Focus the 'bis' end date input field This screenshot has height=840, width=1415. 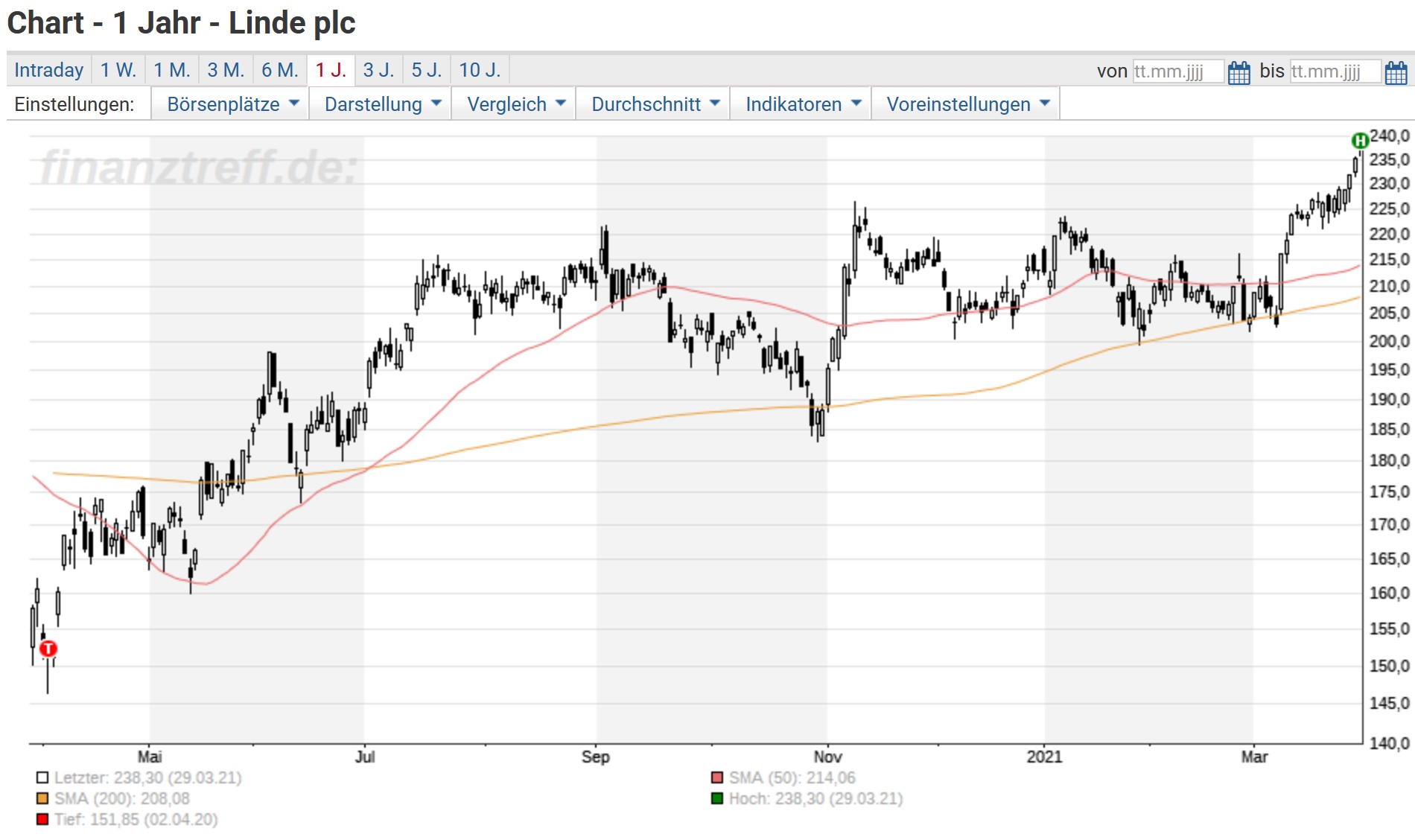1335,71
